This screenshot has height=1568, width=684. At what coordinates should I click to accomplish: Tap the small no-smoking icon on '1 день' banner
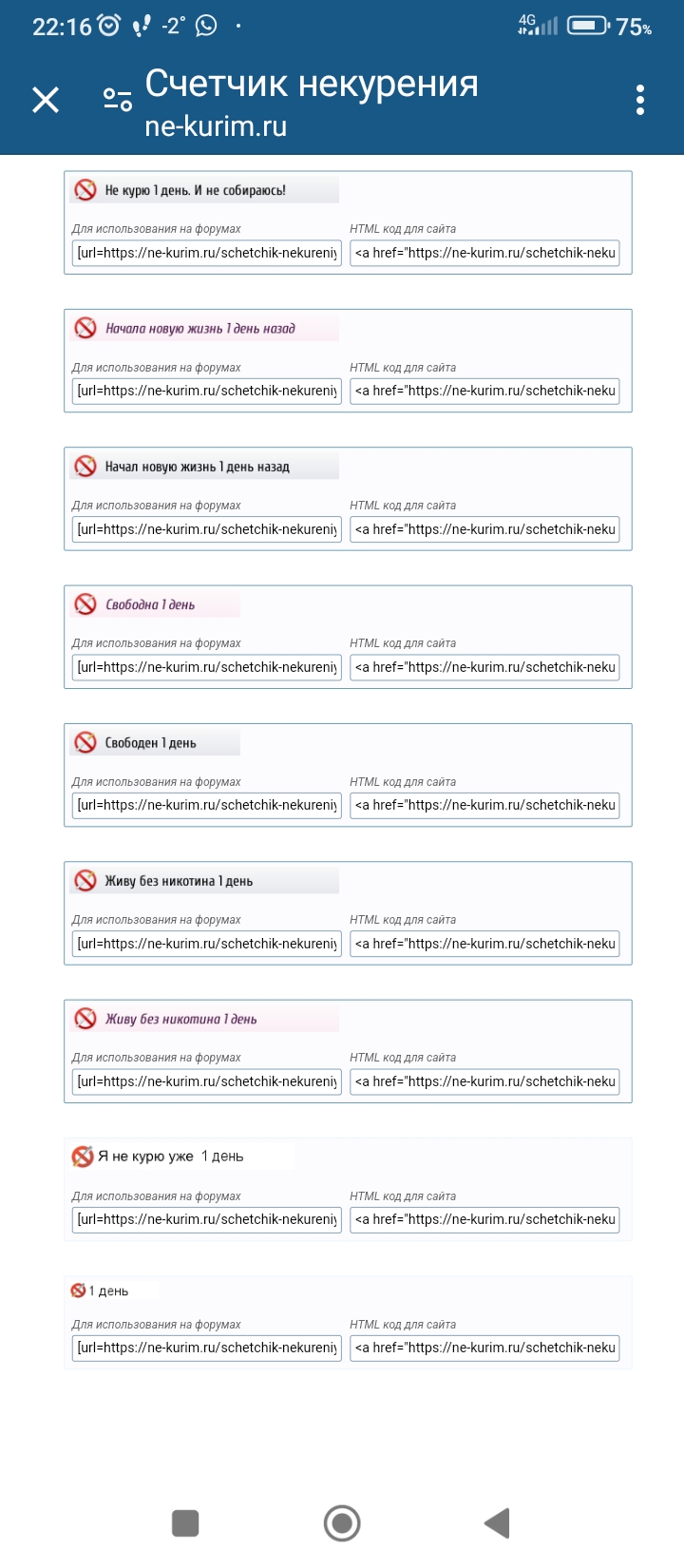click(78, 1291)
